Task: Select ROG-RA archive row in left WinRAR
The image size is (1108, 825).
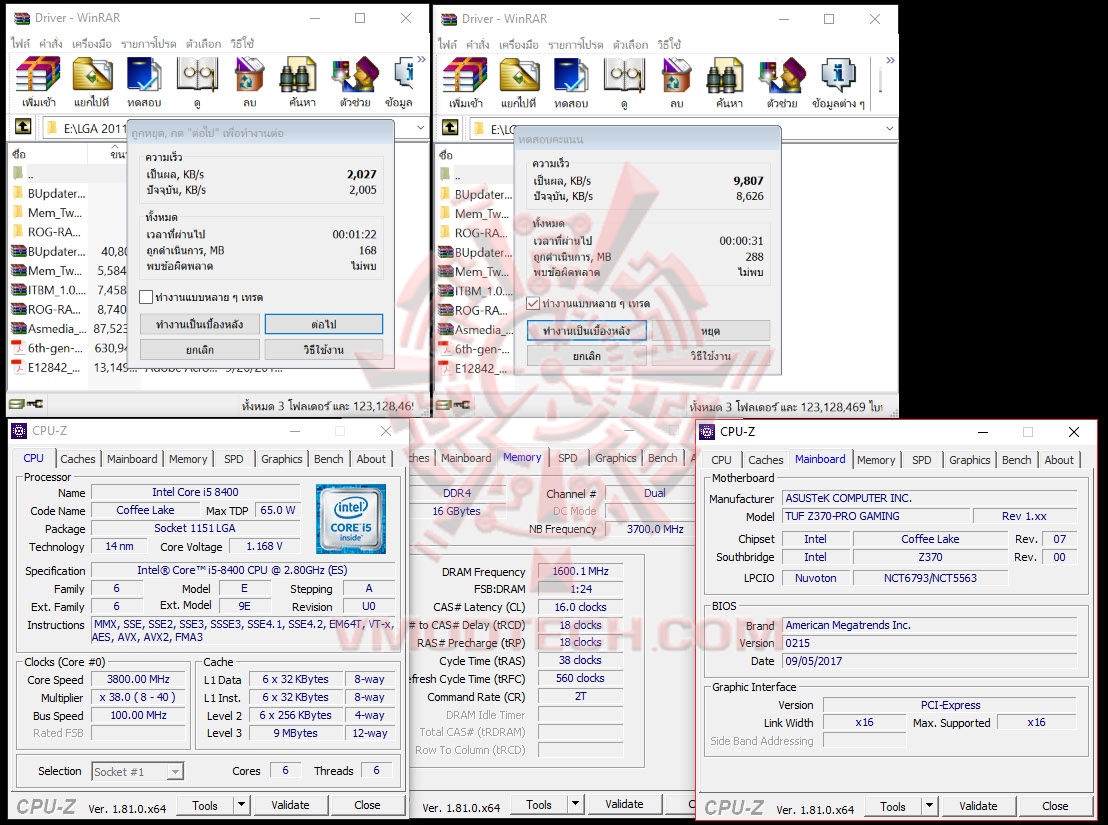Action: 69,309
